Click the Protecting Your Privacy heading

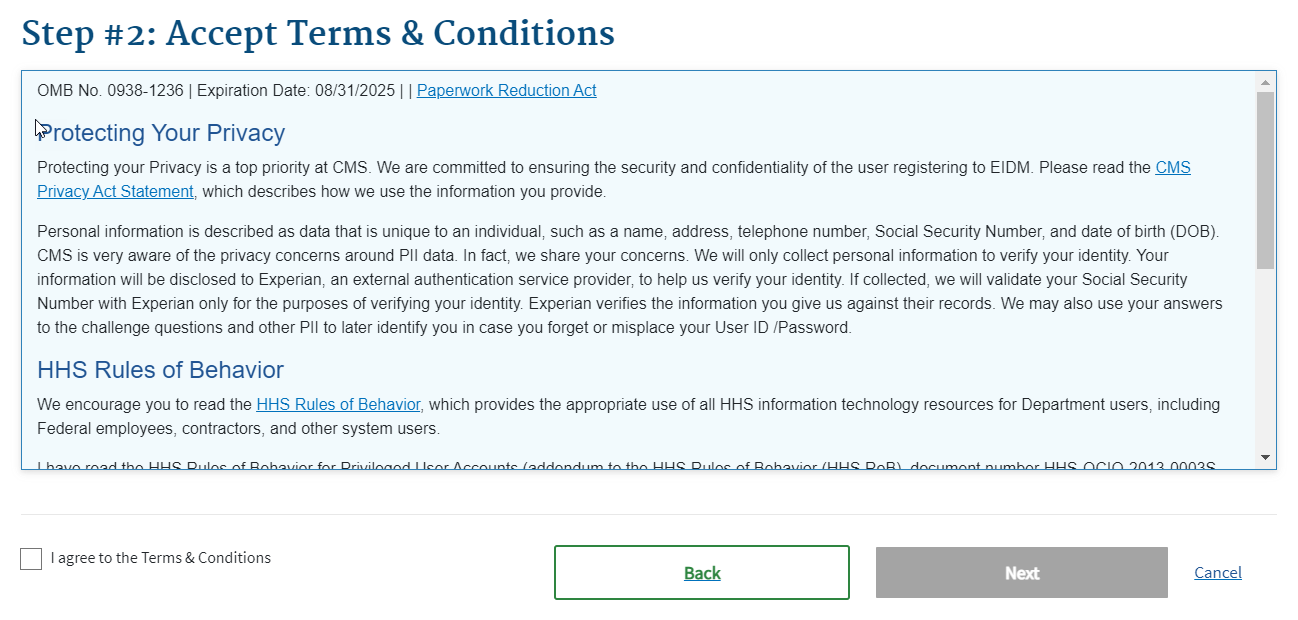(x=162, y=133)
